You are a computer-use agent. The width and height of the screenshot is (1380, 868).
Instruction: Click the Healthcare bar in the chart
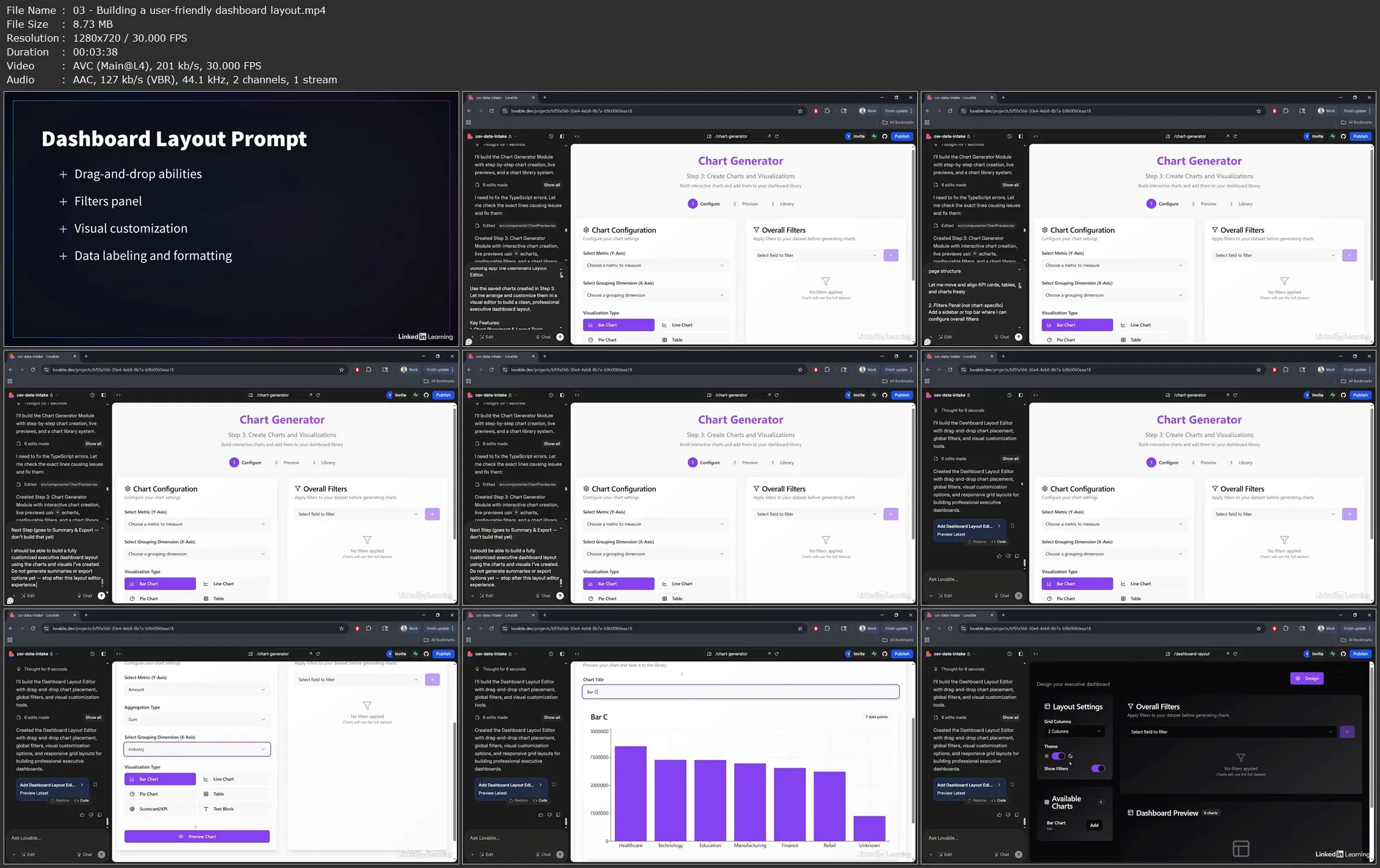pyautogui.click(x=631, y=793)
